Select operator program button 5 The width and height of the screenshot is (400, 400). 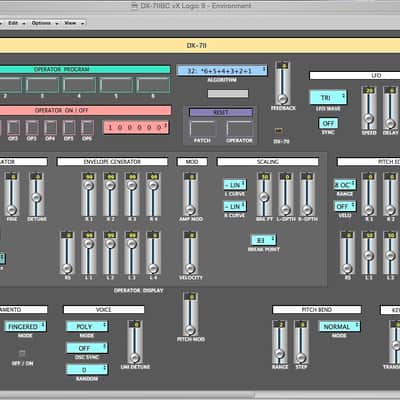[x=116, y=85]
